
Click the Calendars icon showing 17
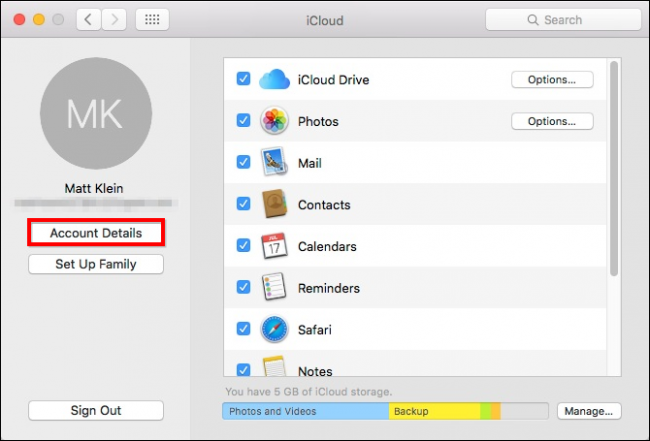pyautogui.click(x=274, y=246)
